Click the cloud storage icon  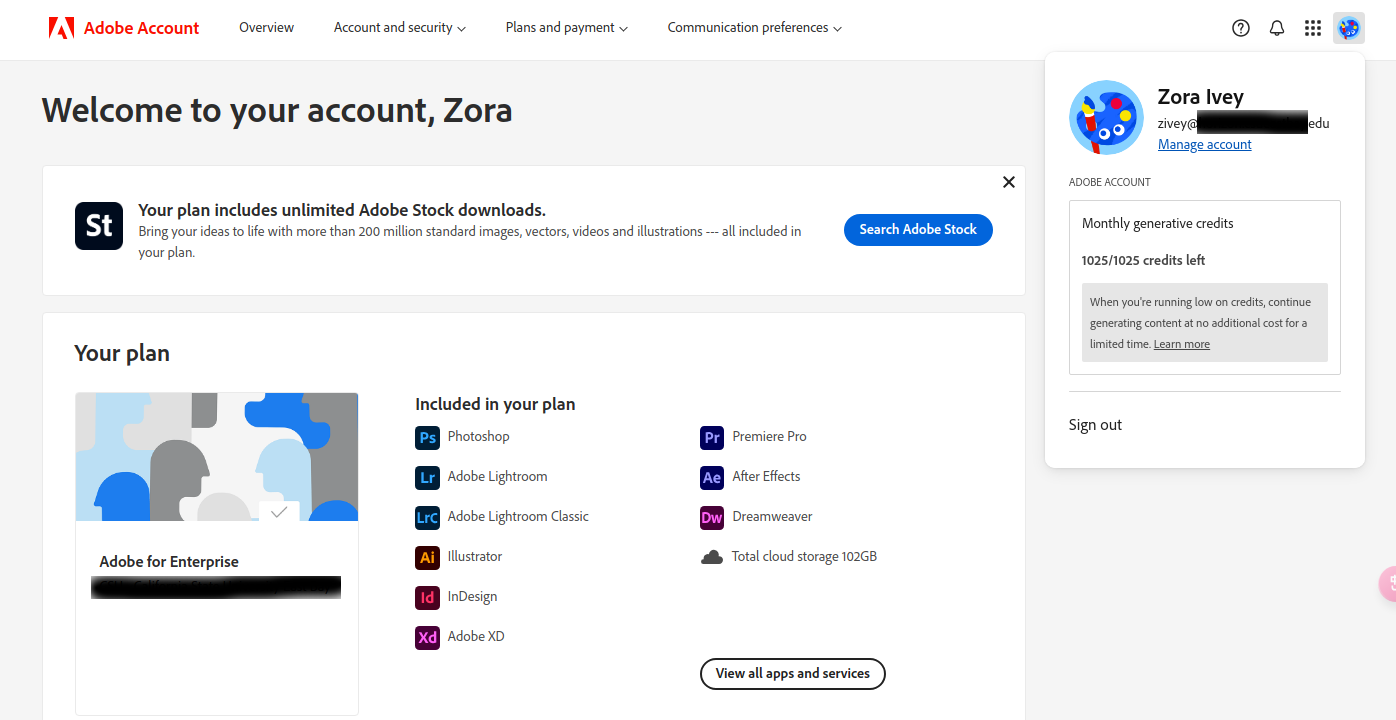click(x=712, y=557)
